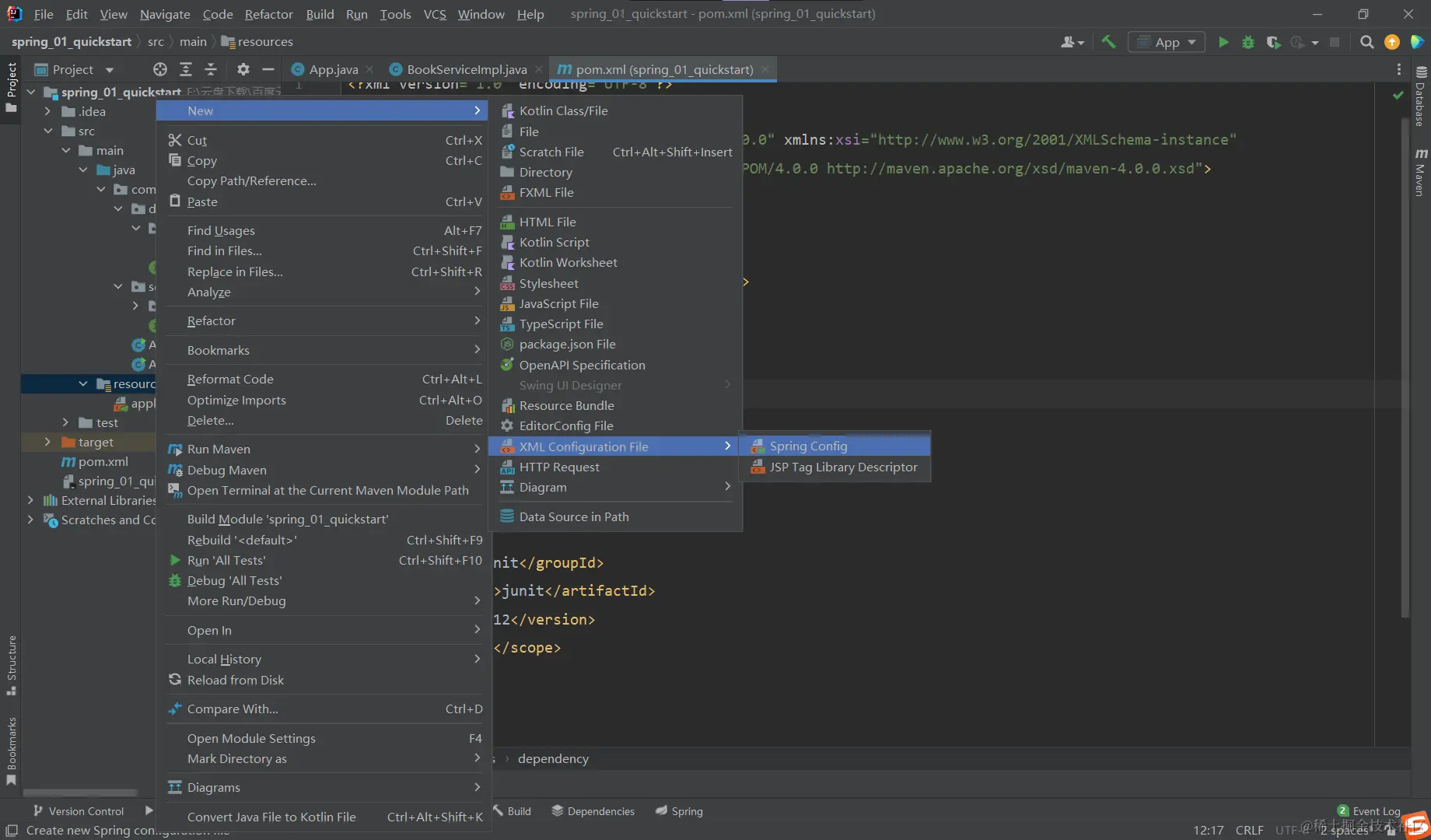Click Open Module Settings

tap(324, 738)
